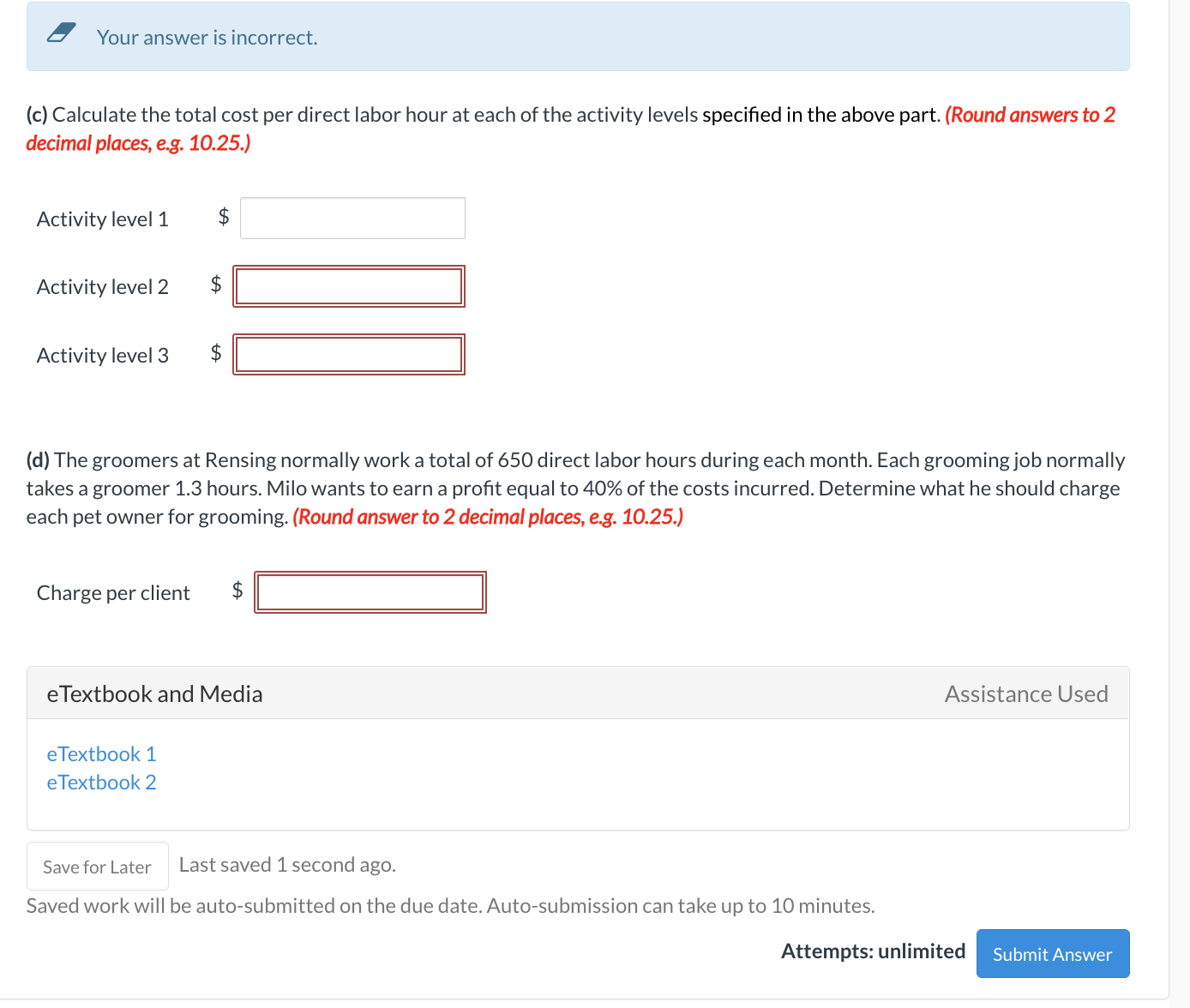Click the dollar sign beside Activity level 1
Image resolution: width=1190 pixels, height=1008 pixels.
[223, 218]
